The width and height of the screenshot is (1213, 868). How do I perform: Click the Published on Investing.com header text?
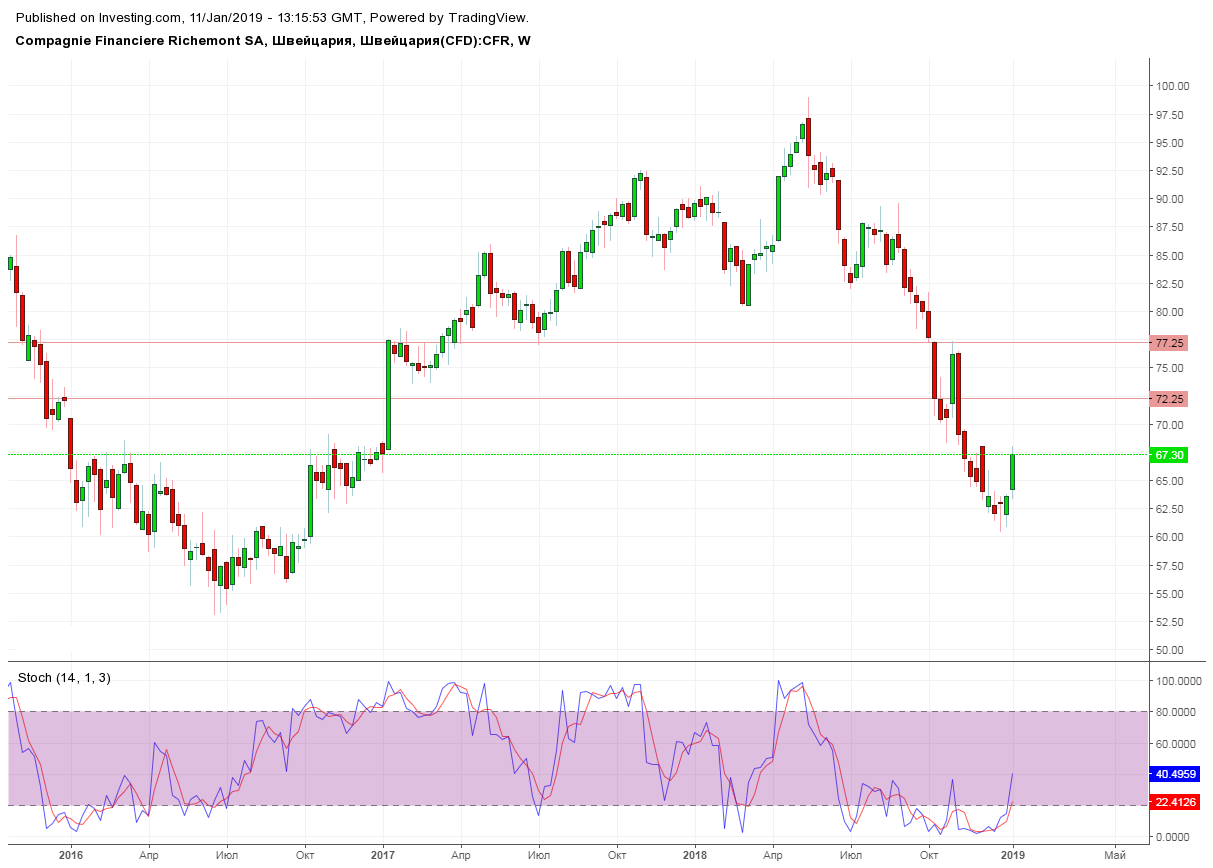272,18
